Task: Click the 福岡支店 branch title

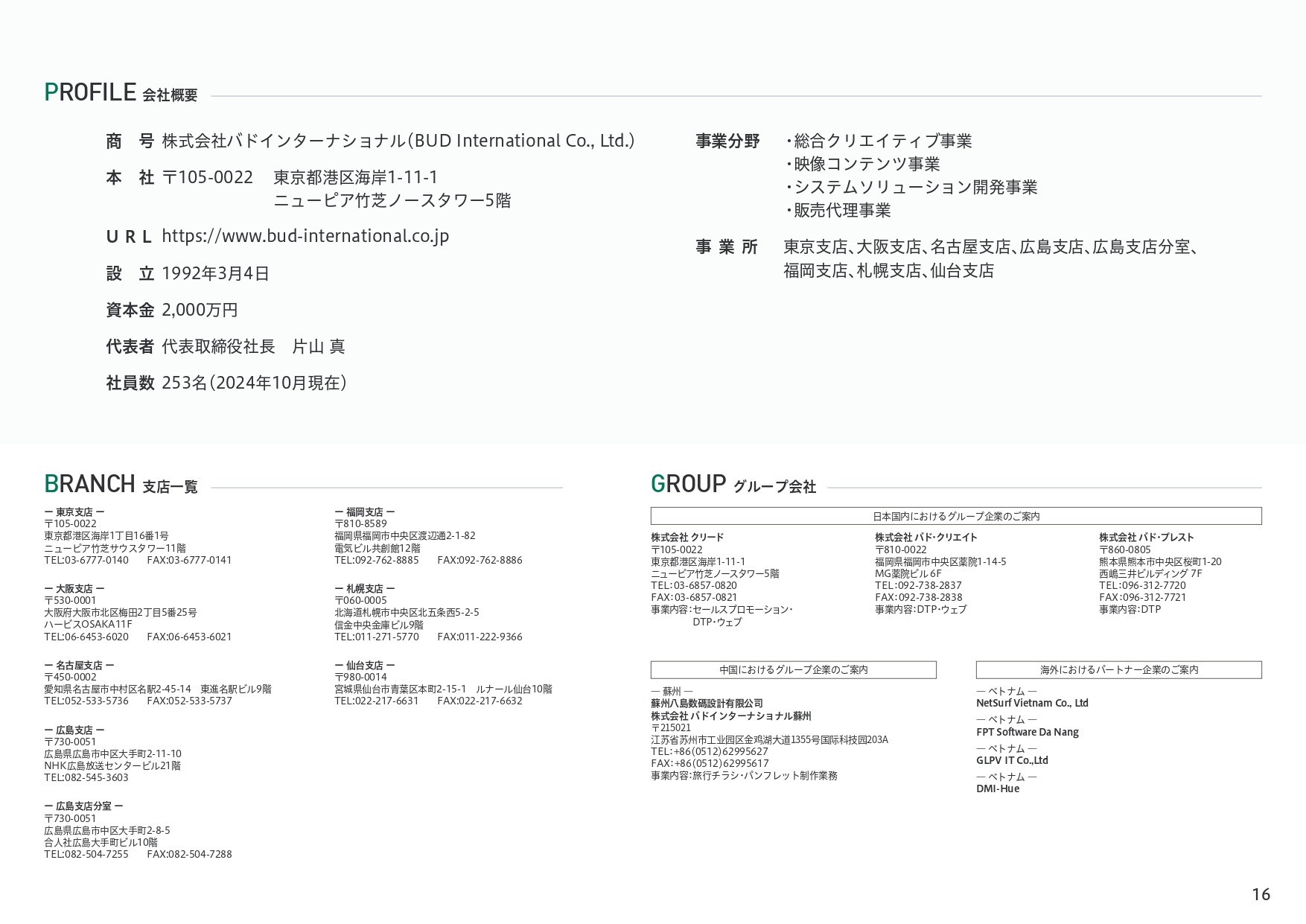Action: 365,512
